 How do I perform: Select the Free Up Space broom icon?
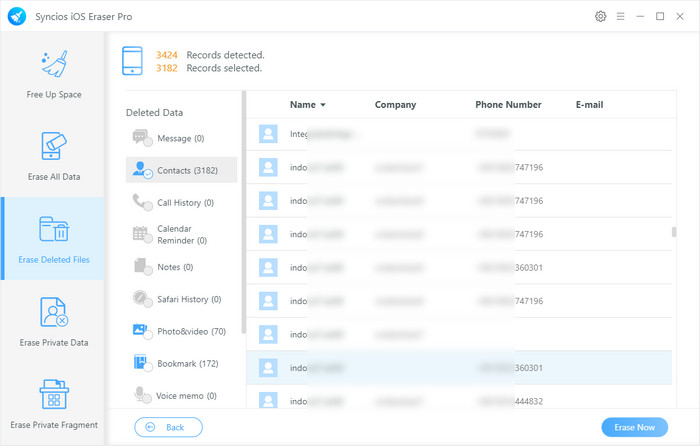click(54, 64)
